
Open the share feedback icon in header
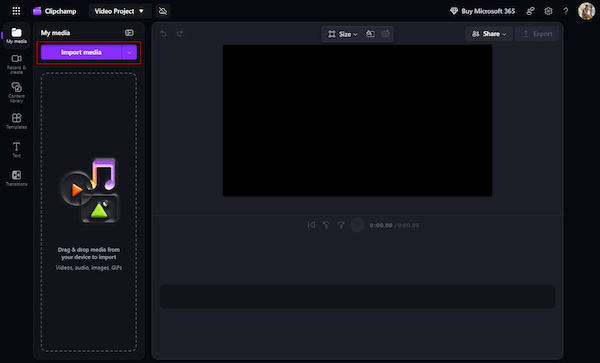point(530,11)
